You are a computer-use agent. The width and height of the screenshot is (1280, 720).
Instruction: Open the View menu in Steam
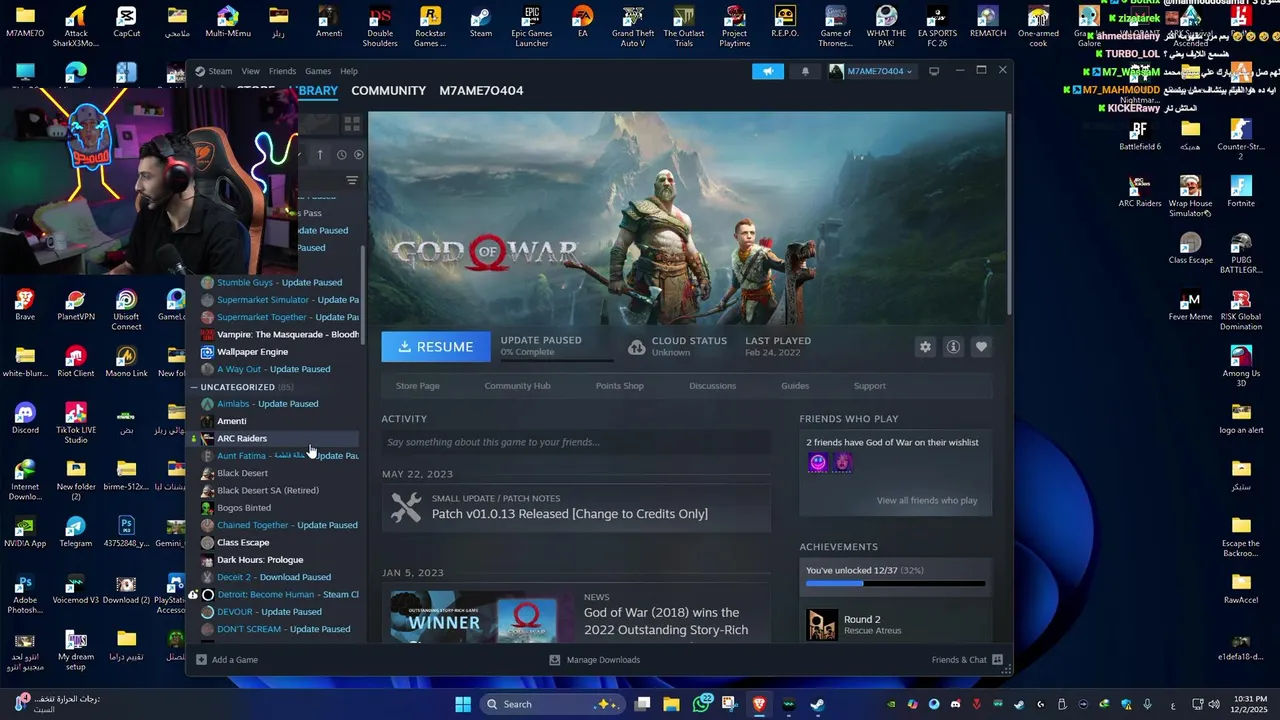(x=250, y=71)
